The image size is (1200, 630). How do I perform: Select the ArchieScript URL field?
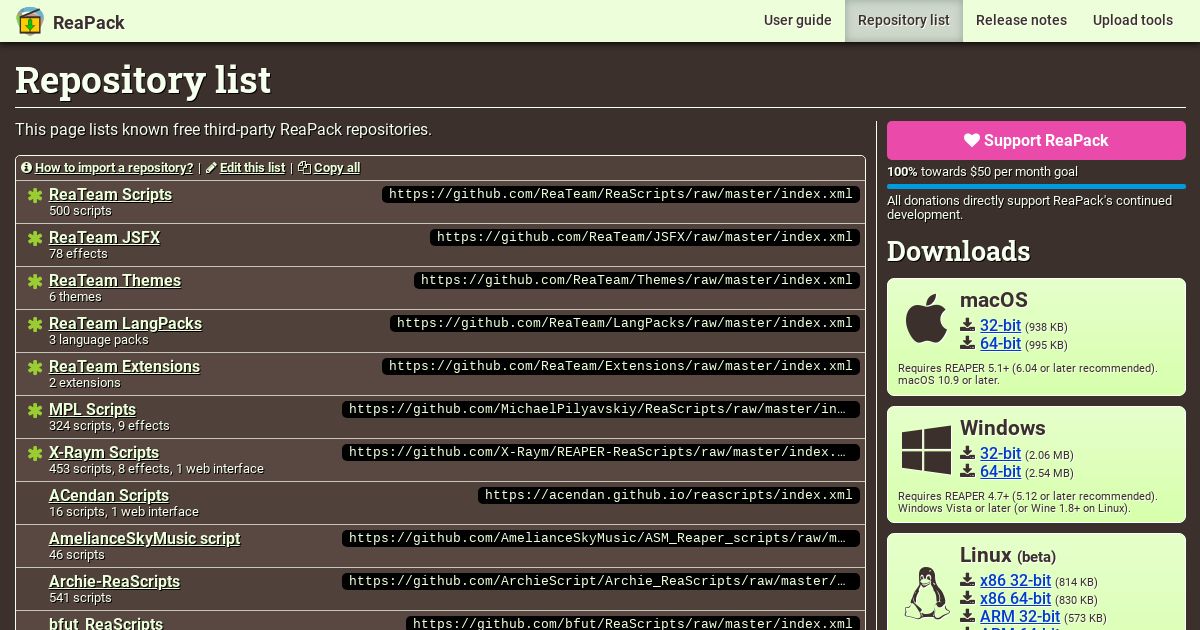pos(601,581)
